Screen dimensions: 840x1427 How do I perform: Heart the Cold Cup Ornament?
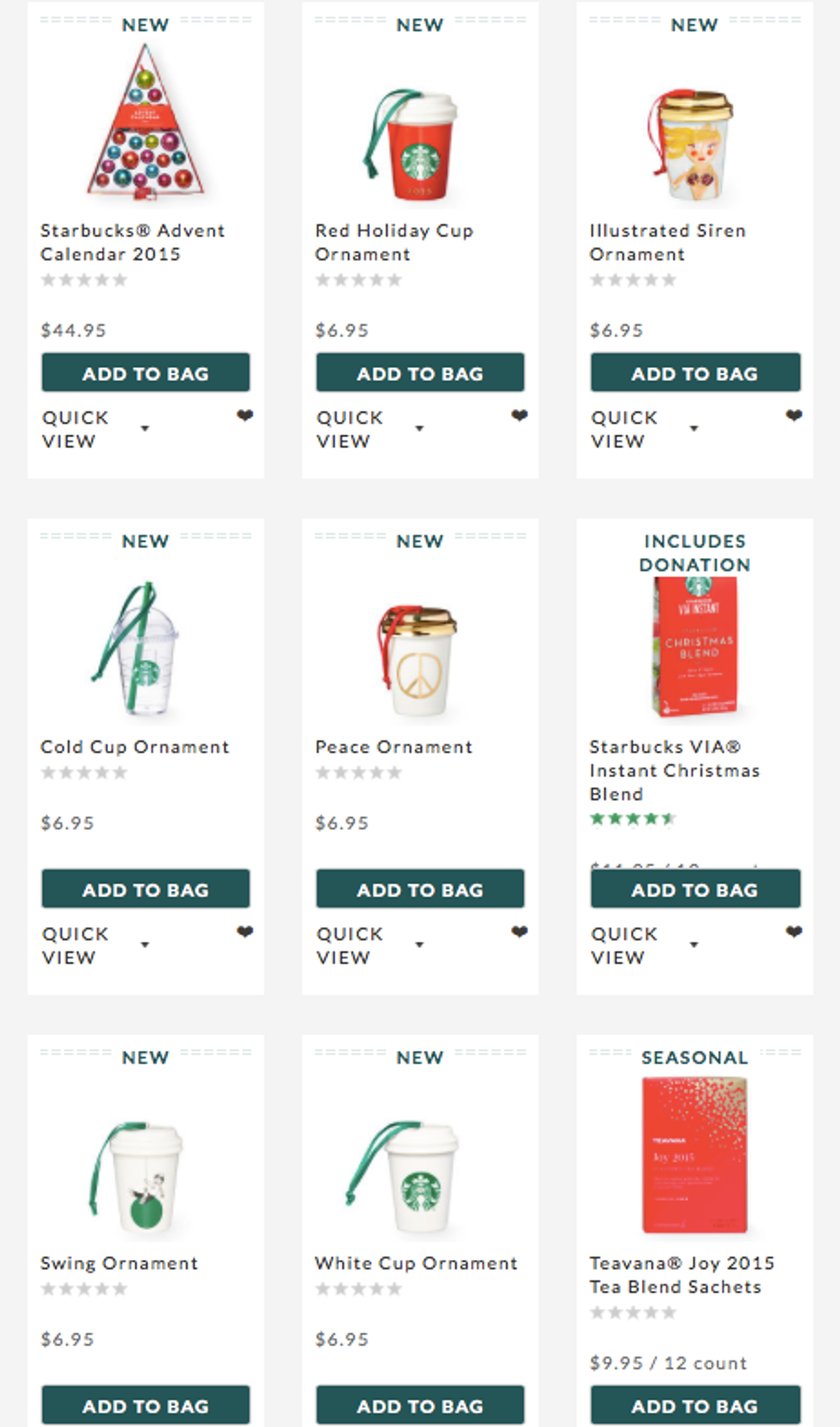245,932
